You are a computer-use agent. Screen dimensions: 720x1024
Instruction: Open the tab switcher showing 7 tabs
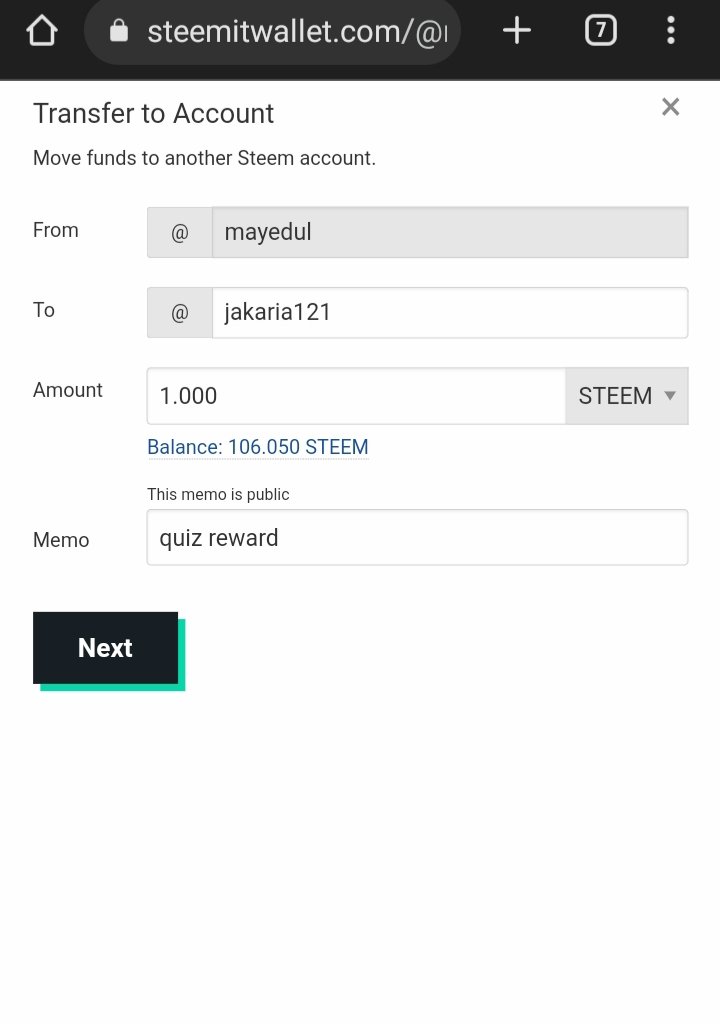600,32
